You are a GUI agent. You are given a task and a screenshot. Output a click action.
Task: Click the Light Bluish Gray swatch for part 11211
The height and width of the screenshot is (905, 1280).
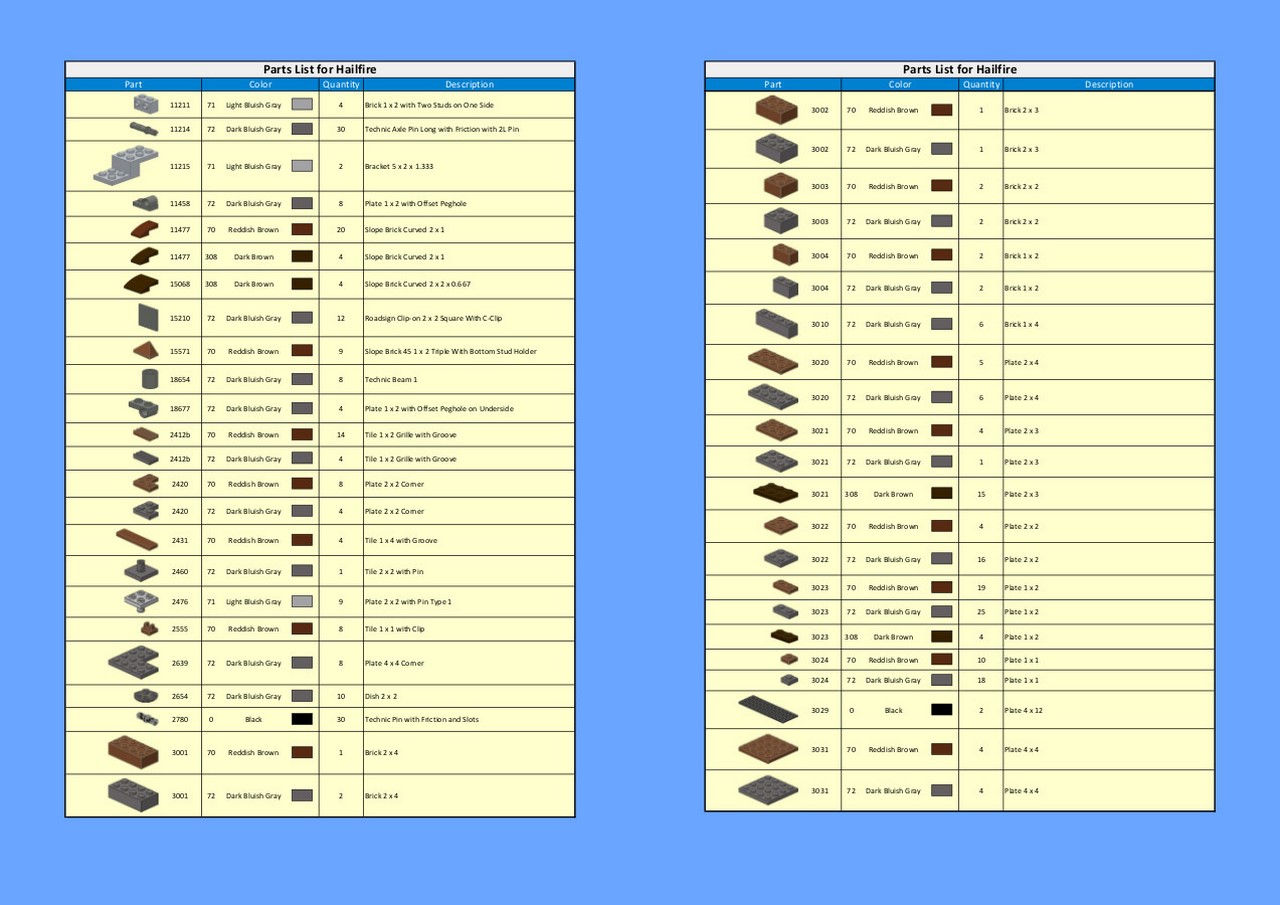[x=302, y=104]
